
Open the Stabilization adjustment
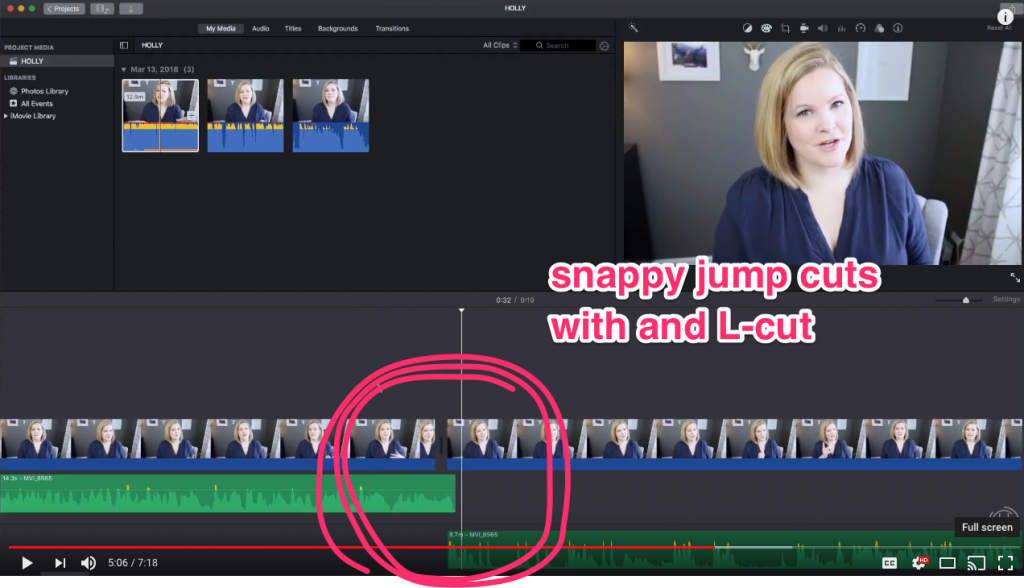804,29
